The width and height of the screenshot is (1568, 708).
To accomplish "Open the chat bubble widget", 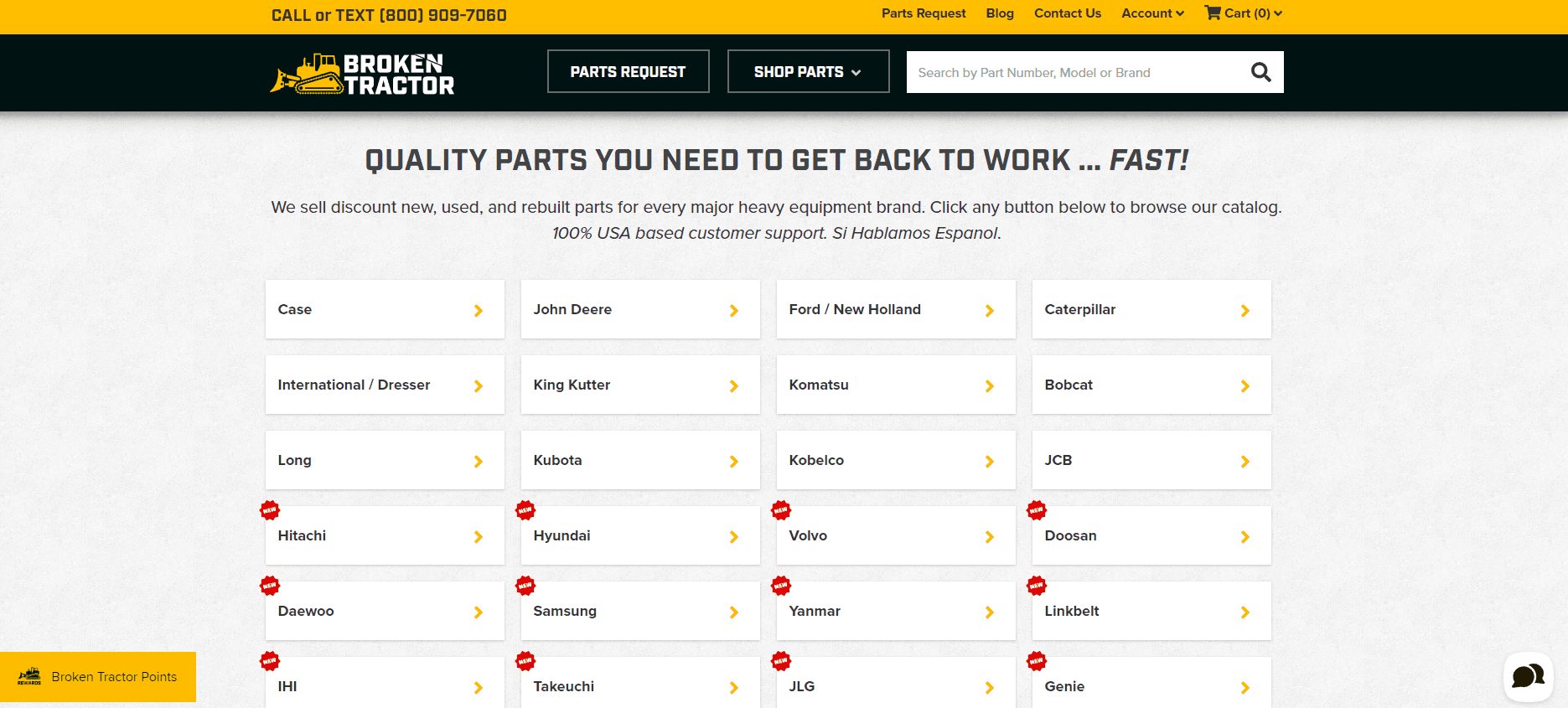I will tap(1528, 676).
